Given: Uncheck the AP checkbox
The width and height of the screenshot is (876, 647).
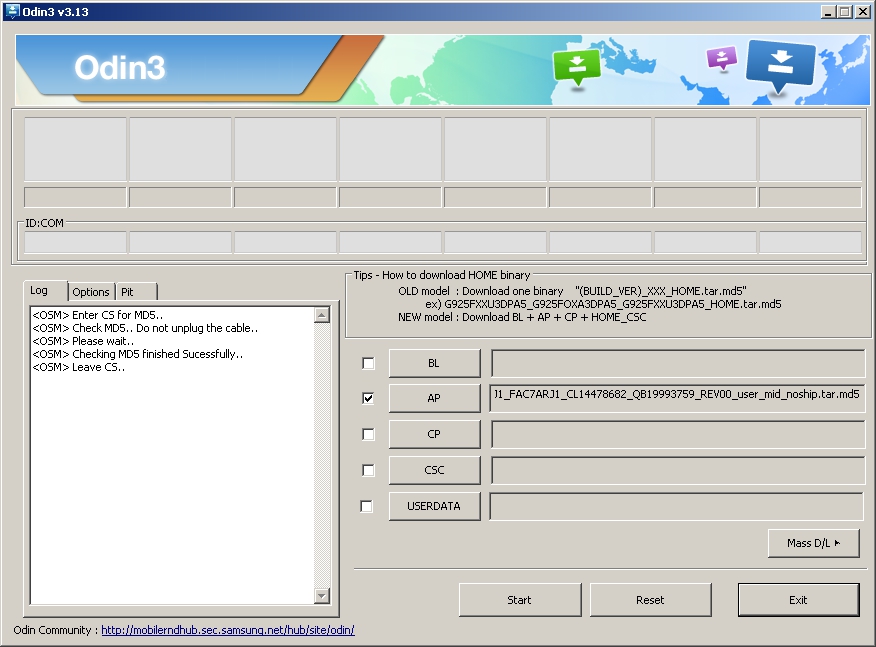Looking at the screenshot, I should point(368,398).
